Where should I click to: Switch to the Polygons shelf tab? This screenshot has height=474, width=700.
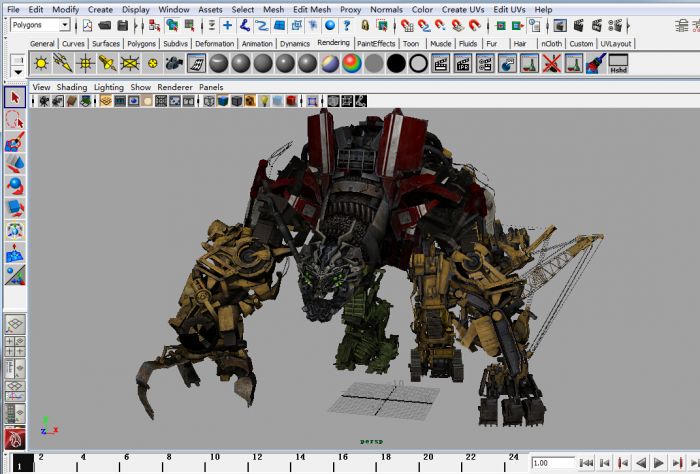[x=142, y=44]
